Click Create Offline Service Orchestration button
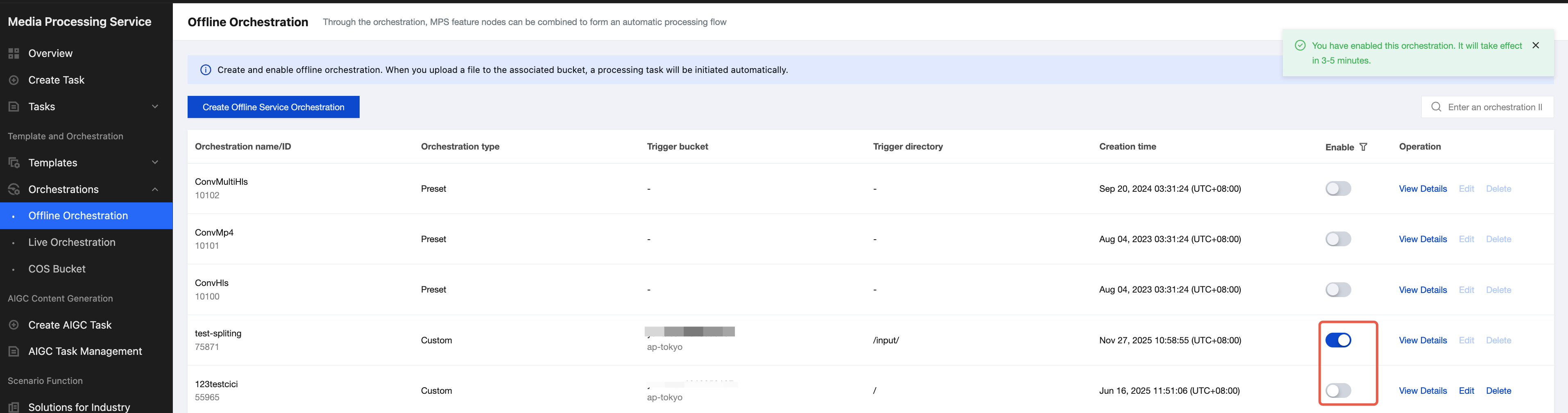This screenshot has width=1568, height=413. coord(273,107)
